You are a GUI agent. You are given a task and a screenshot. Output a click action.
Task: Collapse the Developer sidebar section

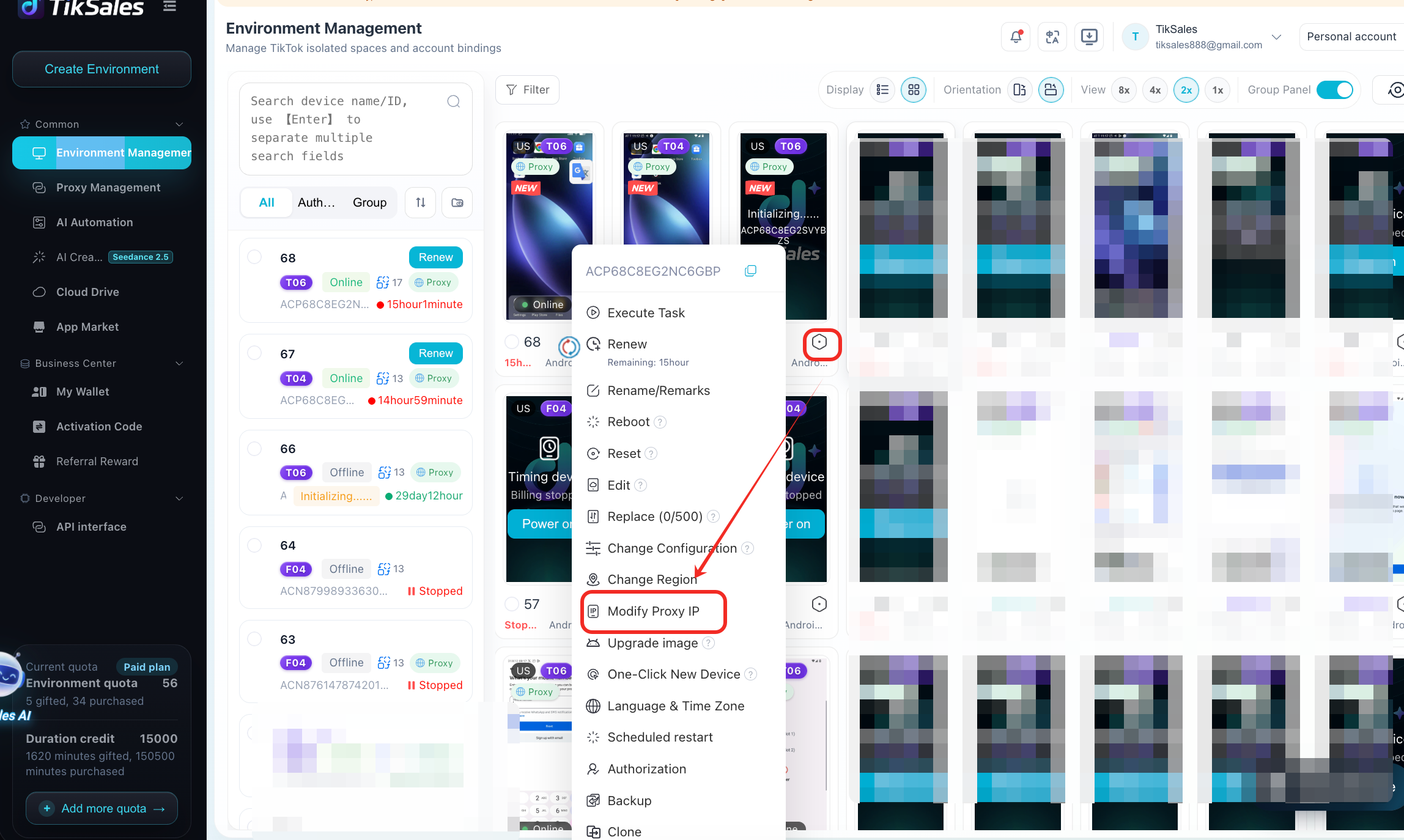pos(179,498)
